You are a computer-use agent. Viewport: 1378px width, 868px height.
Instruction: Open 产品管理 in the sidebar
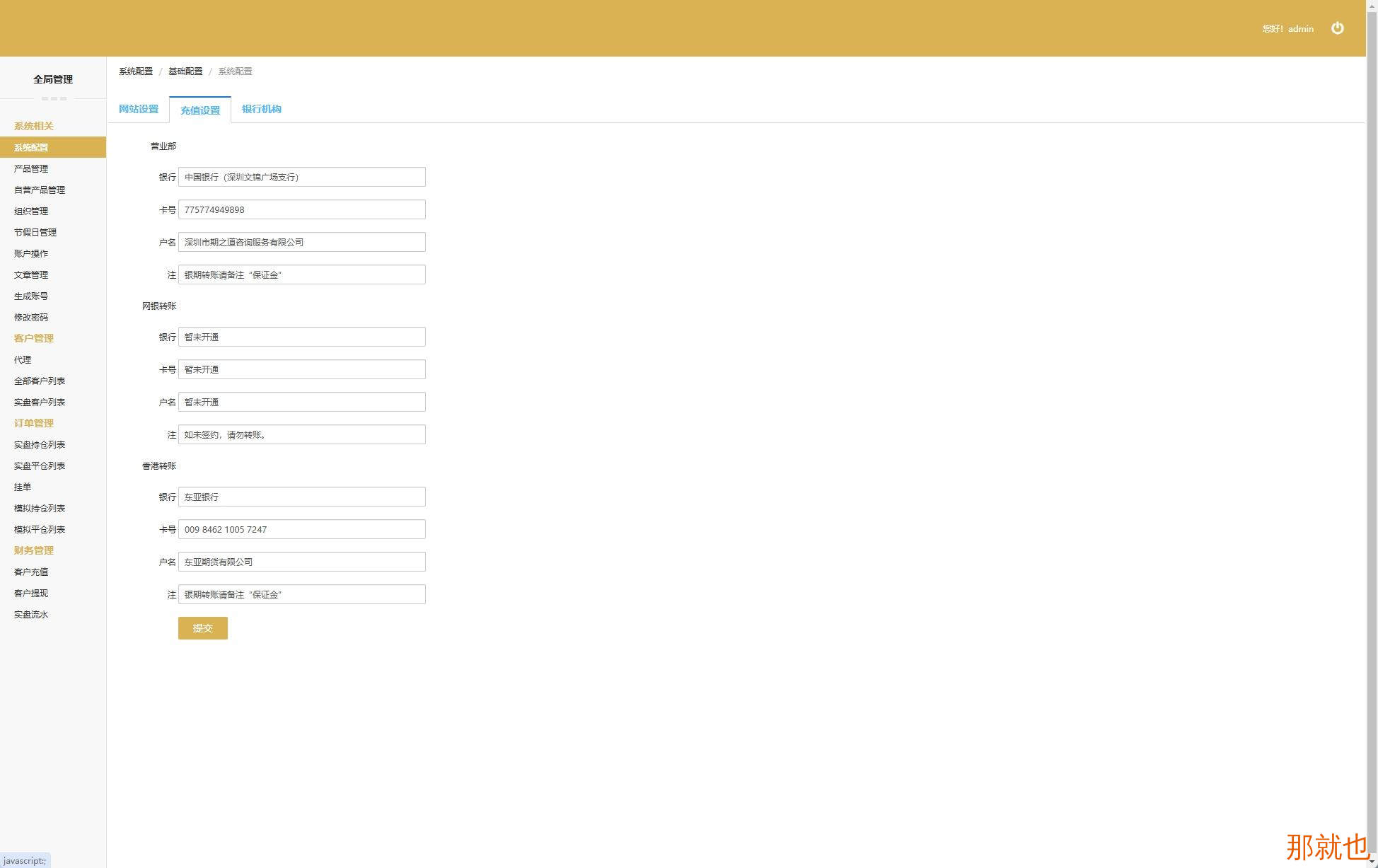point(31,169)
